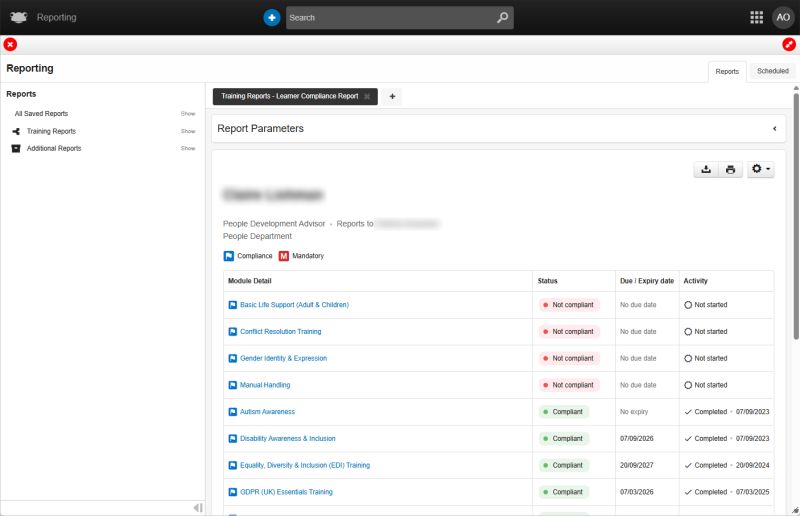Click the search magnifier icon

pos(503,17)
